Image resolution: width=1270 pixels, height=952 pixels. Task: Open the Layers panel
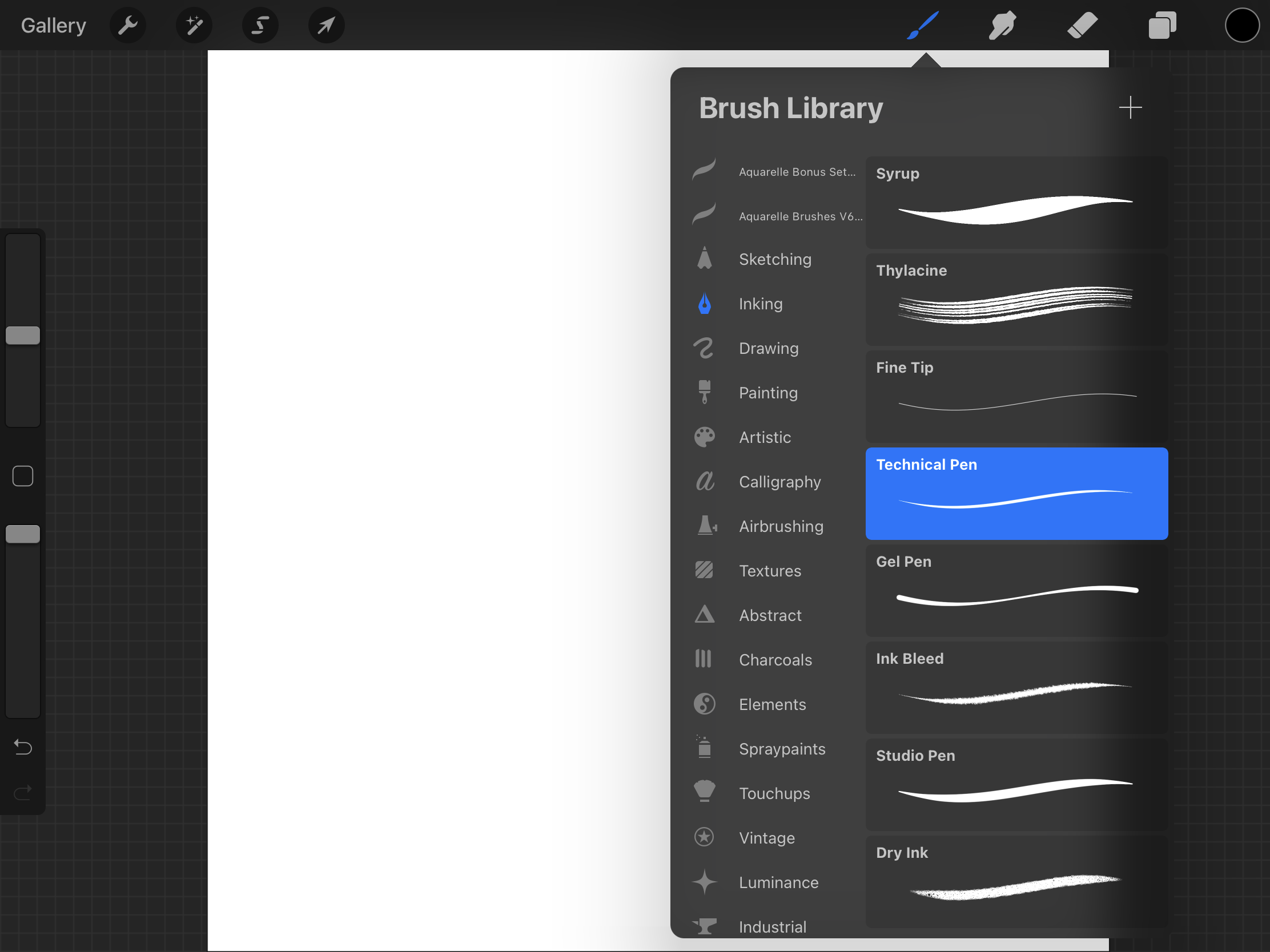tap(1162, 25)
